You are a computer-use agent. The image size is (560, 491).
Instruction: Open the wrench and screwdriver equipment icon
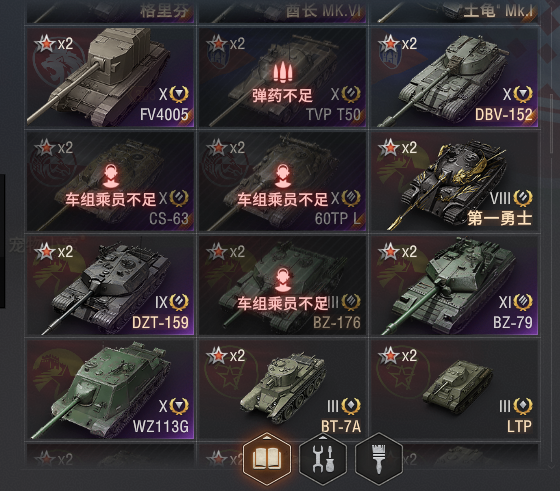pos(323,459)
